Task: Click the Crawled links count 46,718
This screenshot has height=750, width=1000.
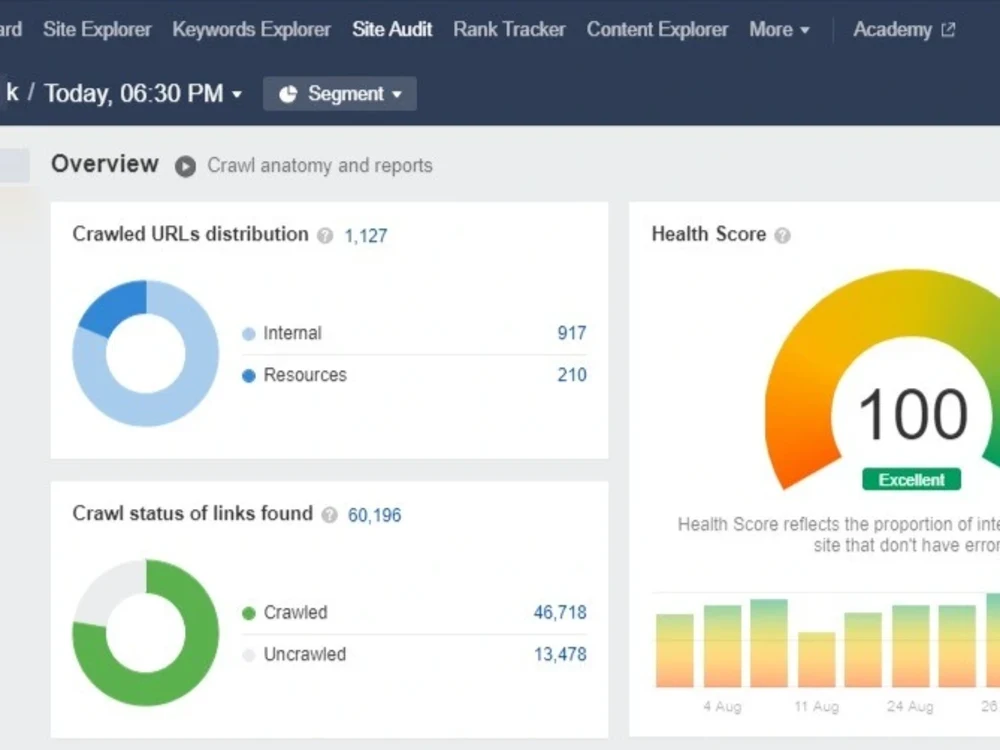Action: tap(560, 612)
